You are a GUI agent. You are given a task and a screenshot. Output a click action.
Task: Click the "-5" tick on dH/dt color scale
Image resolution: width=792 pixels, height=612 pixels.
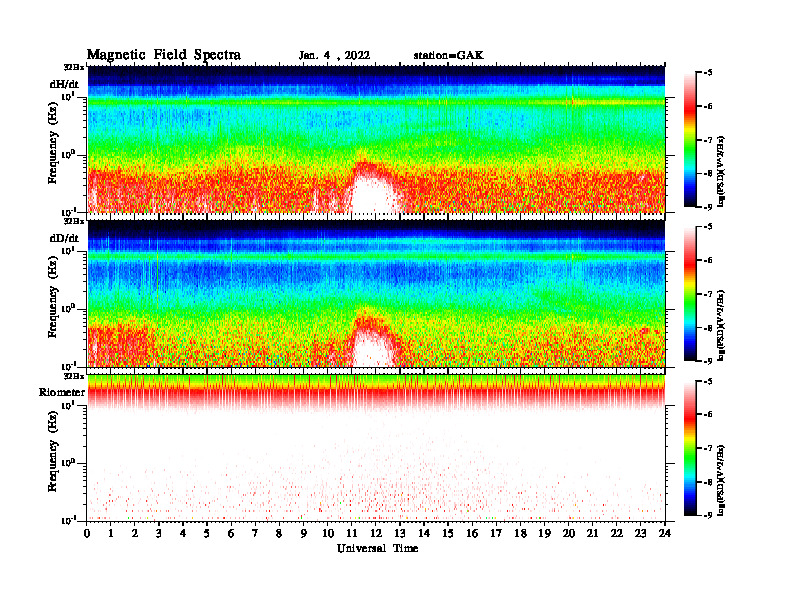click(x=707, y=73)
